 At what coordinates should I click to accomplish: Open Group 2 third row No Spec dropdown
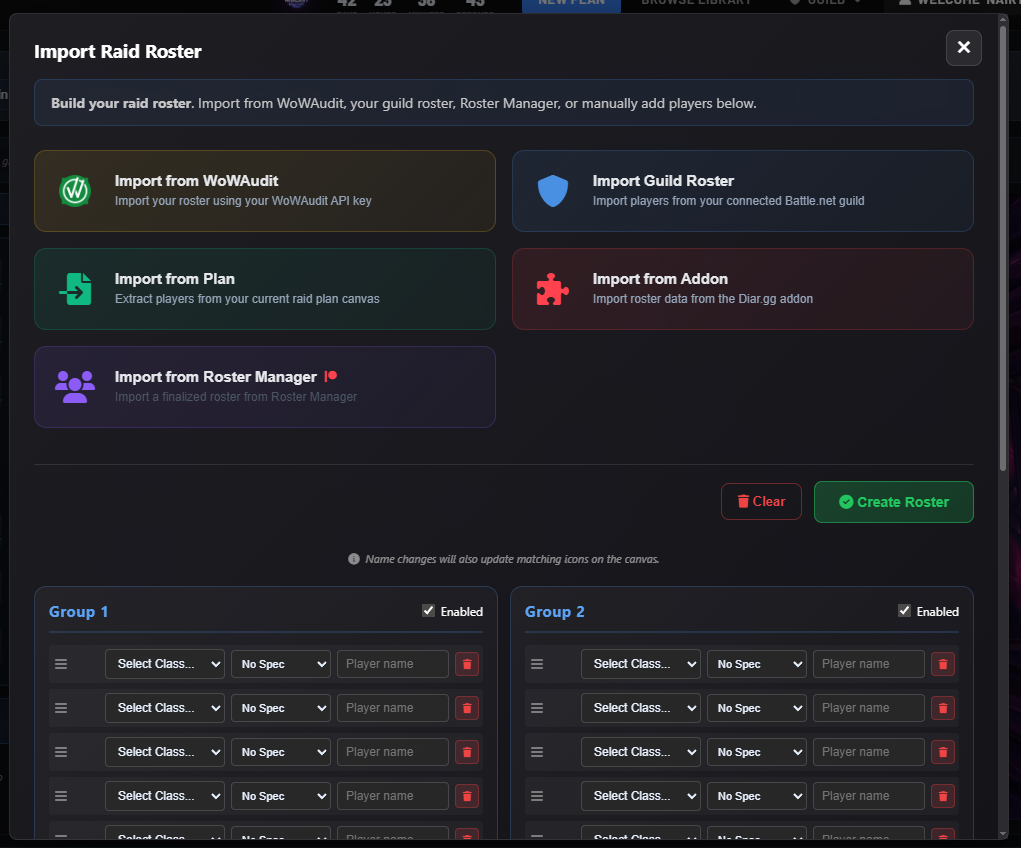pyautogui.click(x=757, y=752)
